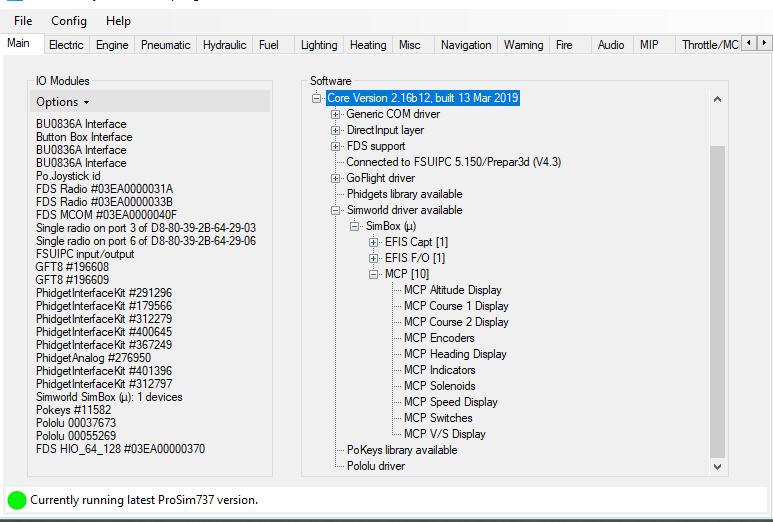Click Software tree scrollbar up arrow

tap(717, 100)
